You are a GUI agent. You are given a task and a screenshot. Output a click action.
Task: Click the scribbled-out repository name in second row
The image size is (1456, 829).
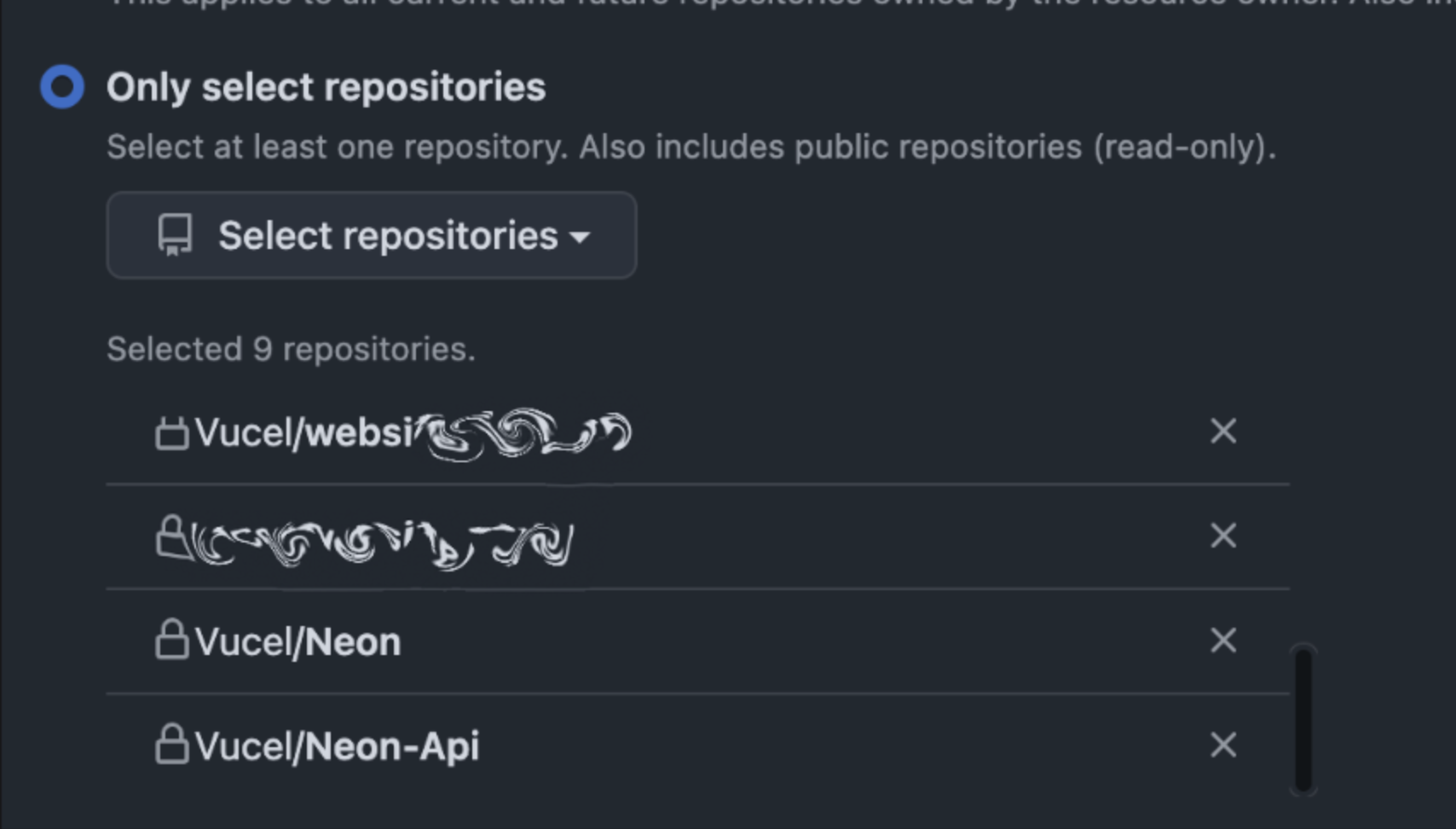[x=381, y=543]
